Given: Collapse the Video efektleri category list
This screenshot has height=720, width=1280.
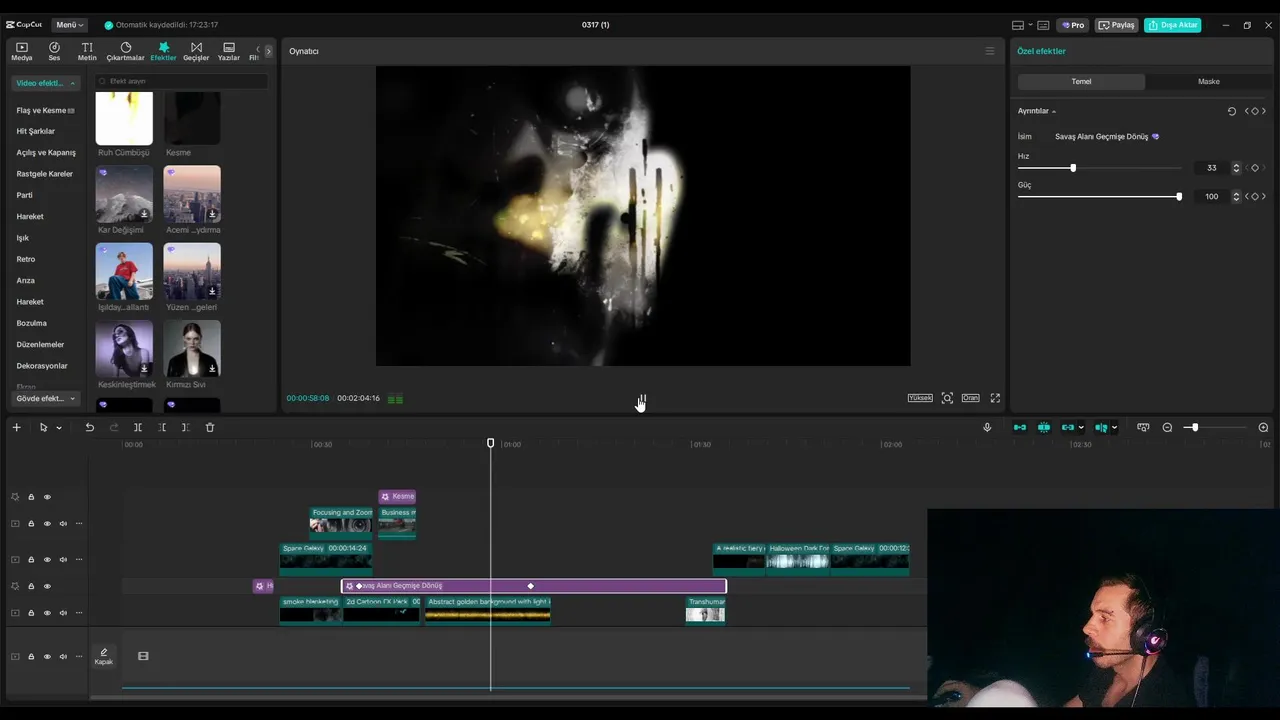Looking at the screenshot, I should pos(46,83).
